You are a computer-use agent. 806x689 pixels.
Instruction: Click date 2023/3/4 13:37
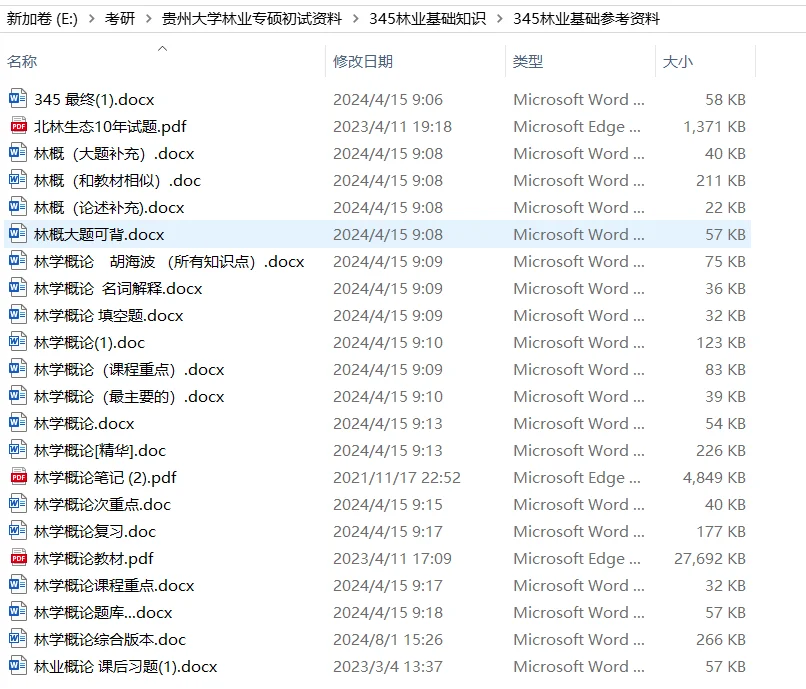(x=388, y=666)
